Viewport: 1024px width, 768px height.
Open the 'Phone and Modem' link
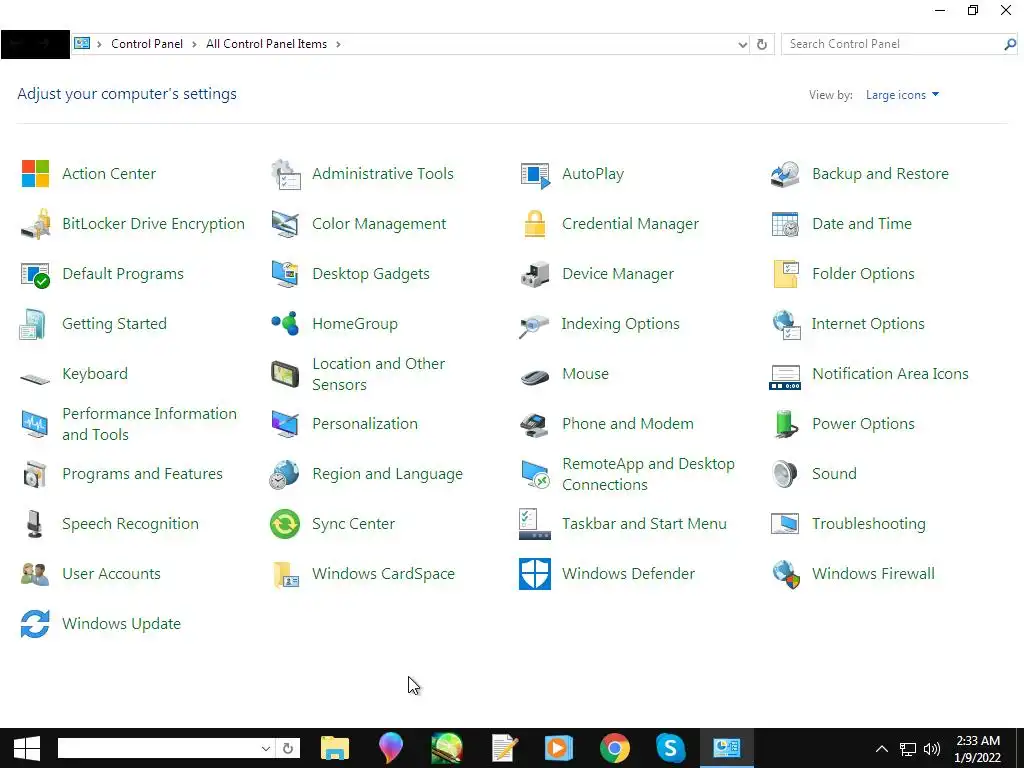(628, 424)
